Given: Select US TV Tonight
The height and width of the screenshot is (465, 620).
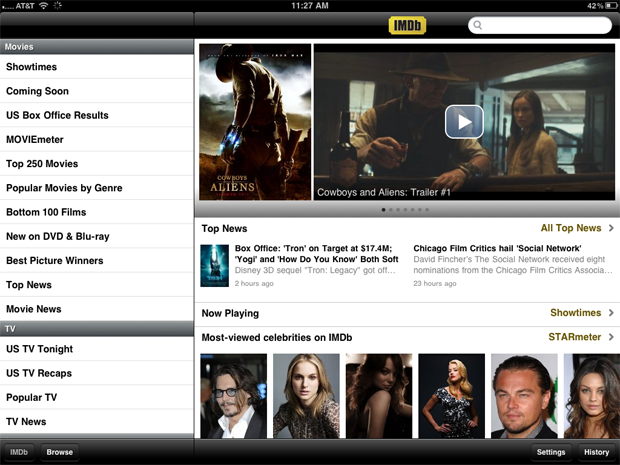Looking at the screenshot, I should (x=97, y=349).
